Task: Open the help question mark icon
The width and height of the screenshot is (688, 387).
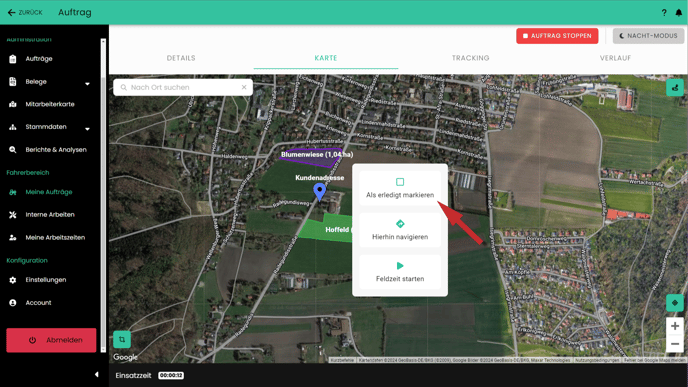Action: point(664,13)
